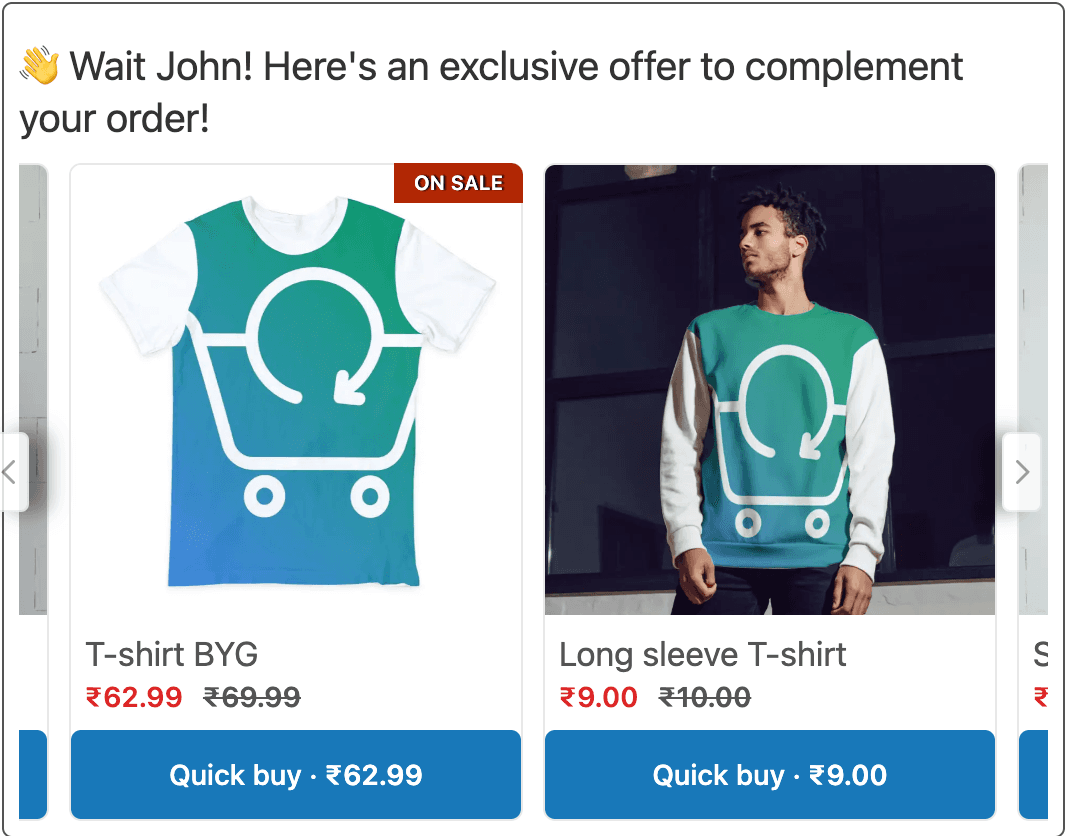Click the Long sleeve T-shirt title
Screen dimensions: 1066x836
702,655
